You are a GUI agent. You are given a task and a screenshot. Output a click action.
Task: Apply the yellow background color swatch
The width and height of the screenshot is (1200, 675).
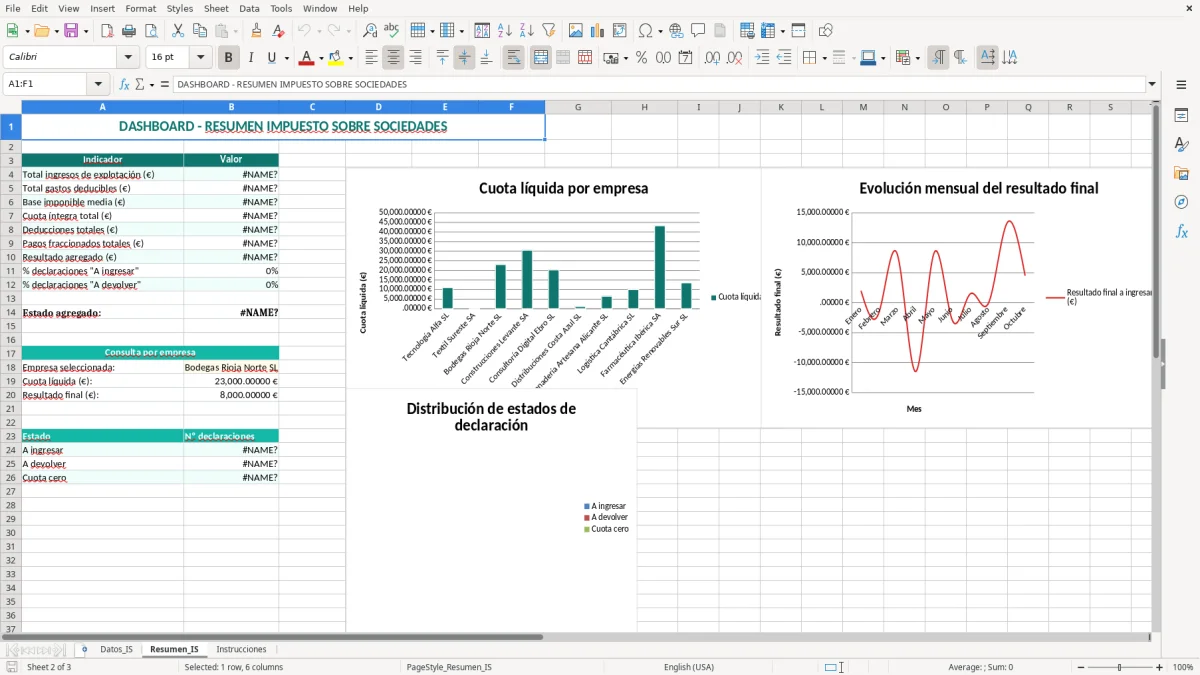336,58
